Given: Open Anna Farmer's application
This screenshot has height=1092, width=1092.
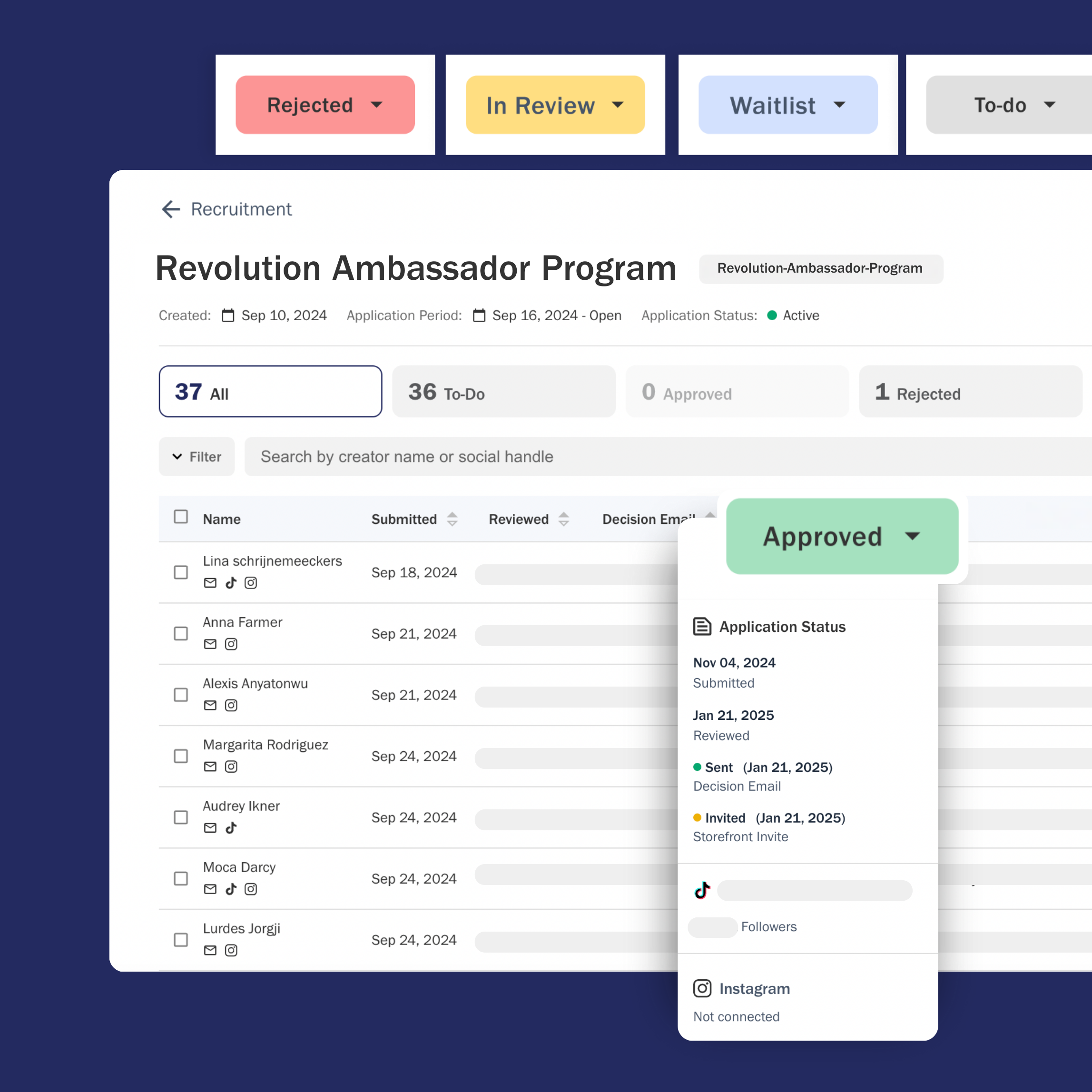Looking at the screenshot, I should coord(243,622).
